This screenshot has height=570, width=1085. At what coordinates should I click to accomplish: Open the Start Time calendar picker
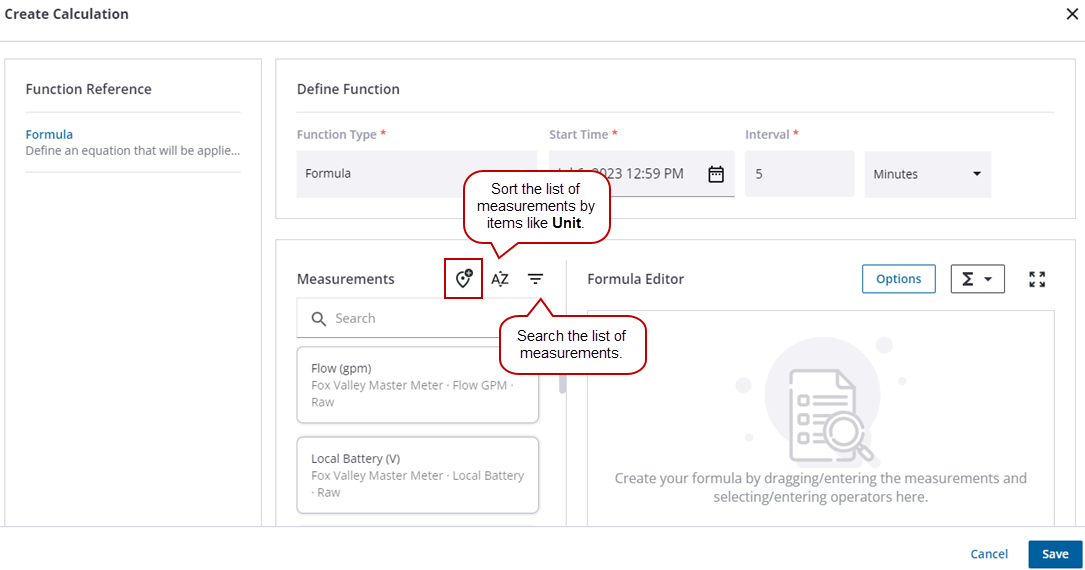[716, 174]
